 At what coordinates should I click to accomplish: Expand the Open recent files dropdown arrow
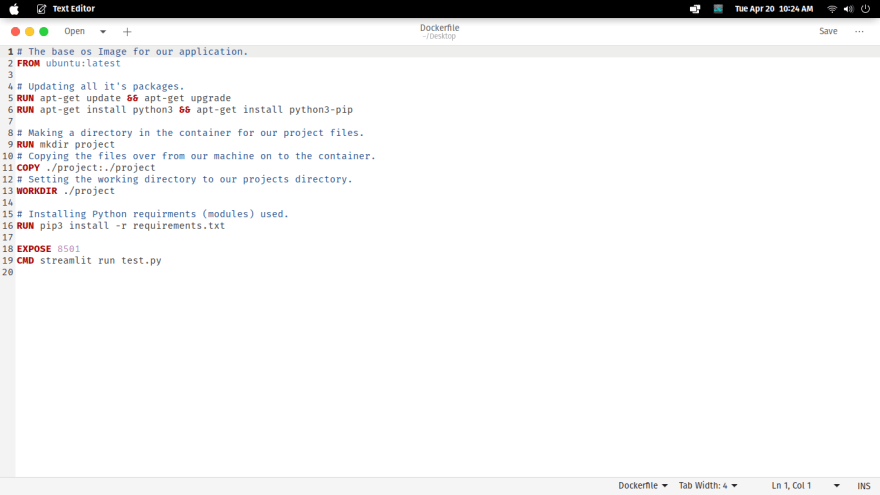(103, 32)
